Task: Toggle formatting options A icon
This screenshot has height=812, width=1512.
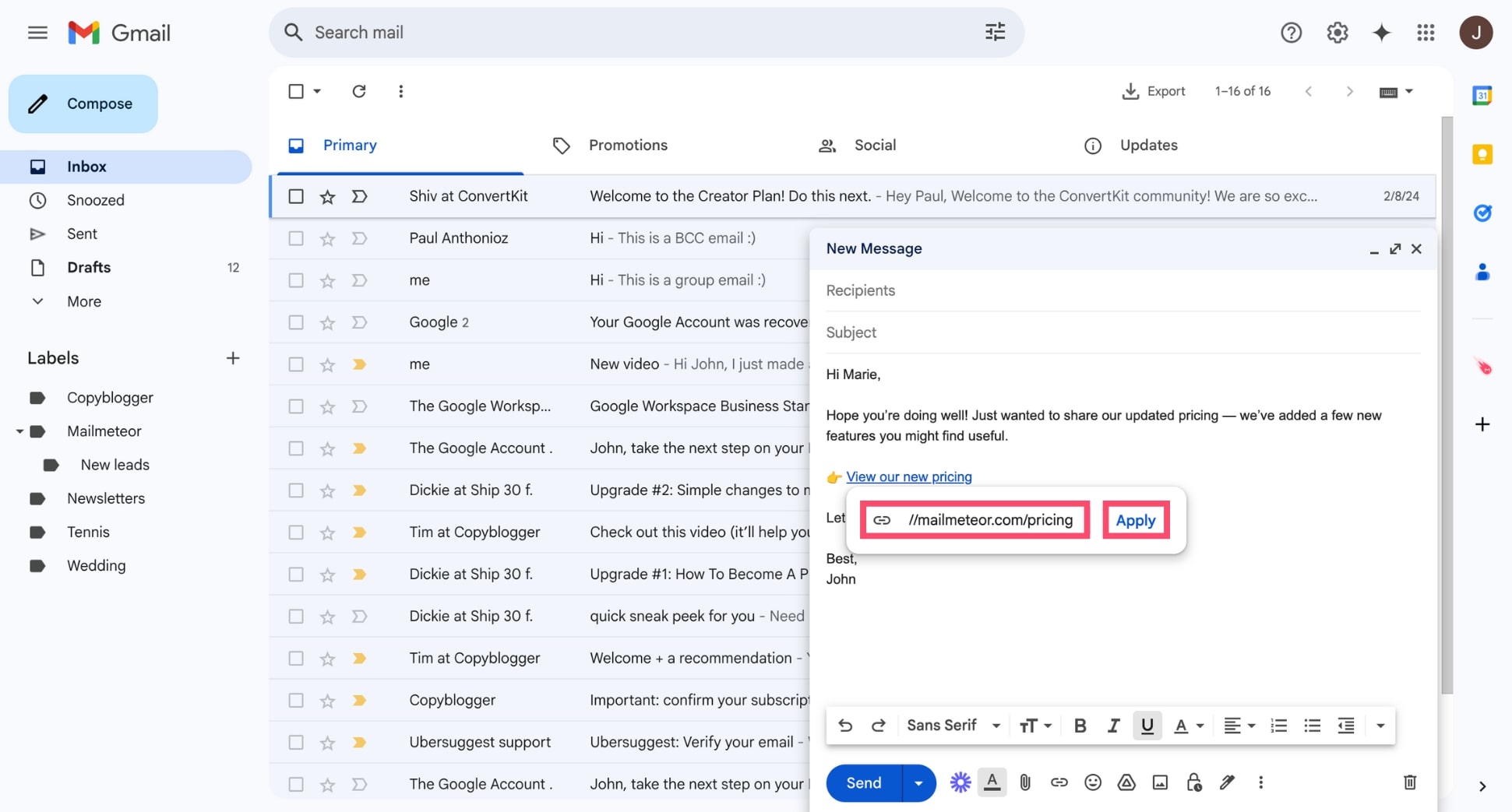Action: coord(992,782)
